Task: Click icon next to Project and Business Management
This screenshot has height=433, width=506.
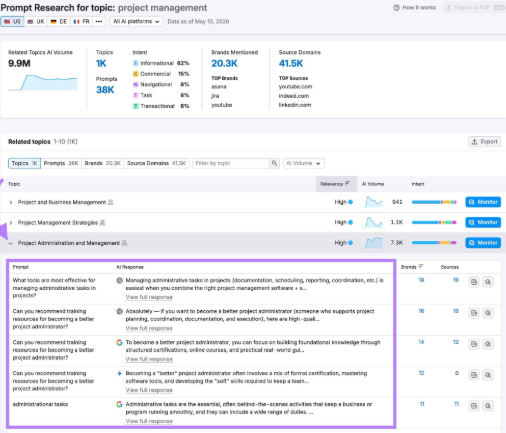Action: tap(111, 202)
